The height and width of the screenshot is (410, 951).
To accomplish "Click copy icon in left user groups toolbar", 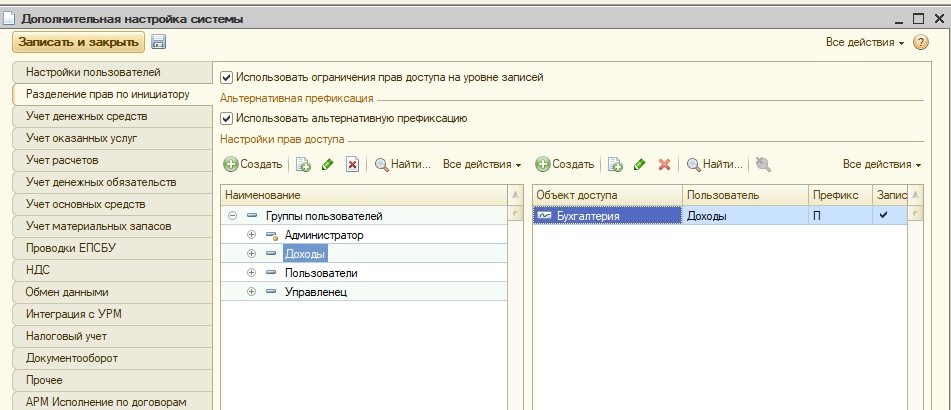I will tap(303, 164).
